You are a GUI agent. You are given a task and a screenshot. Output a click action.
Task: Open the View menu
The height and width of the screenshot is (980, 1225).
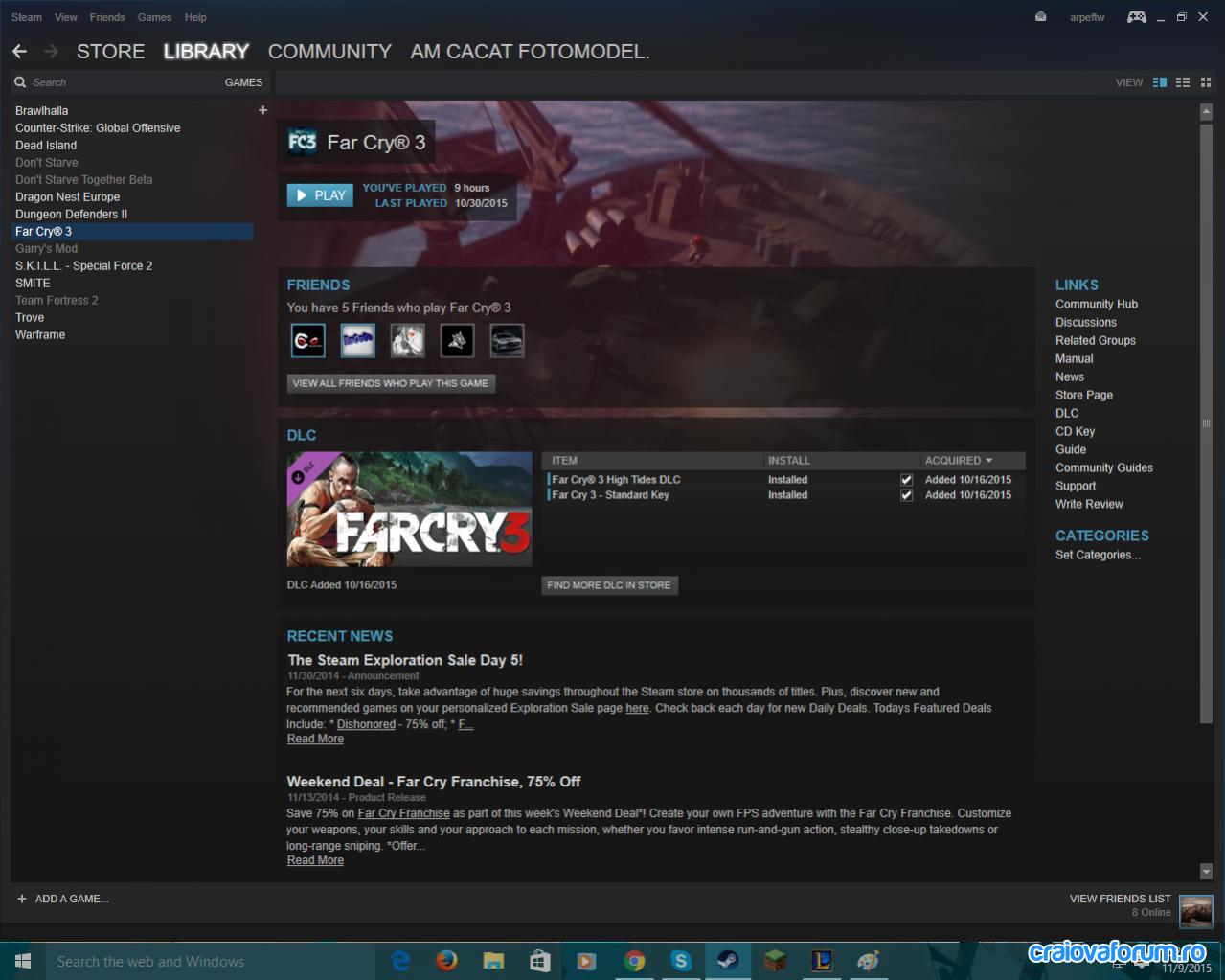(x=66, y=17)
